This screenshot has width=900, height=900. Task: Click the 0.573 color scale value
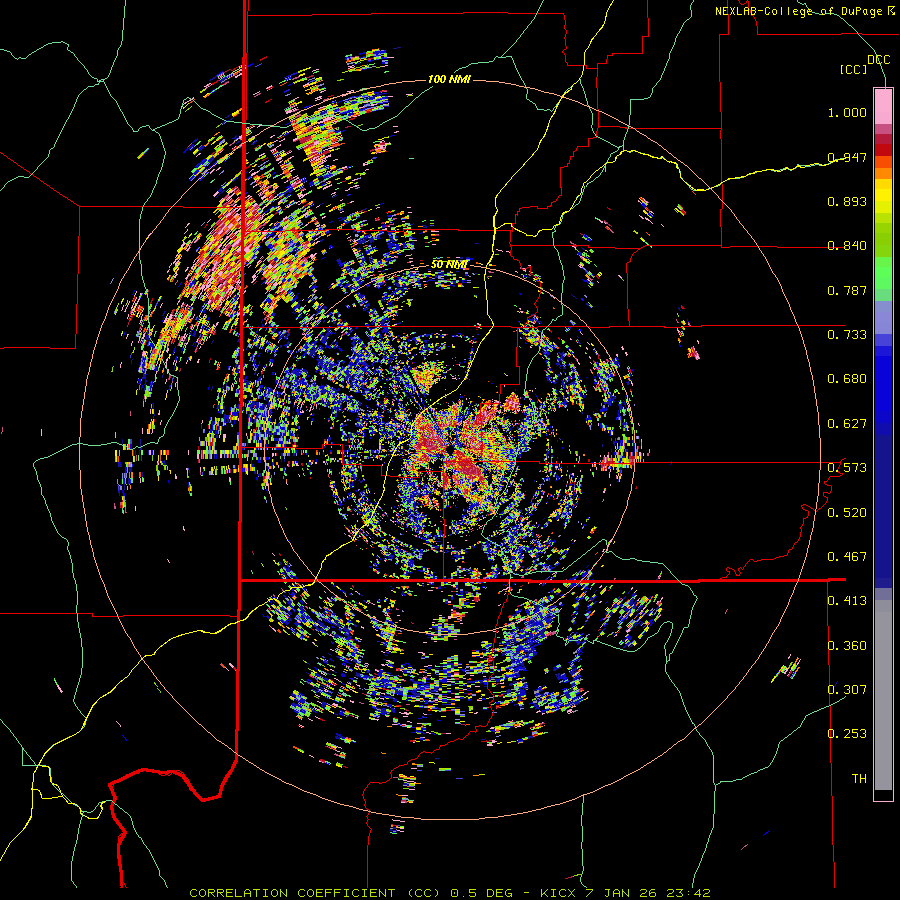point(847,468)
